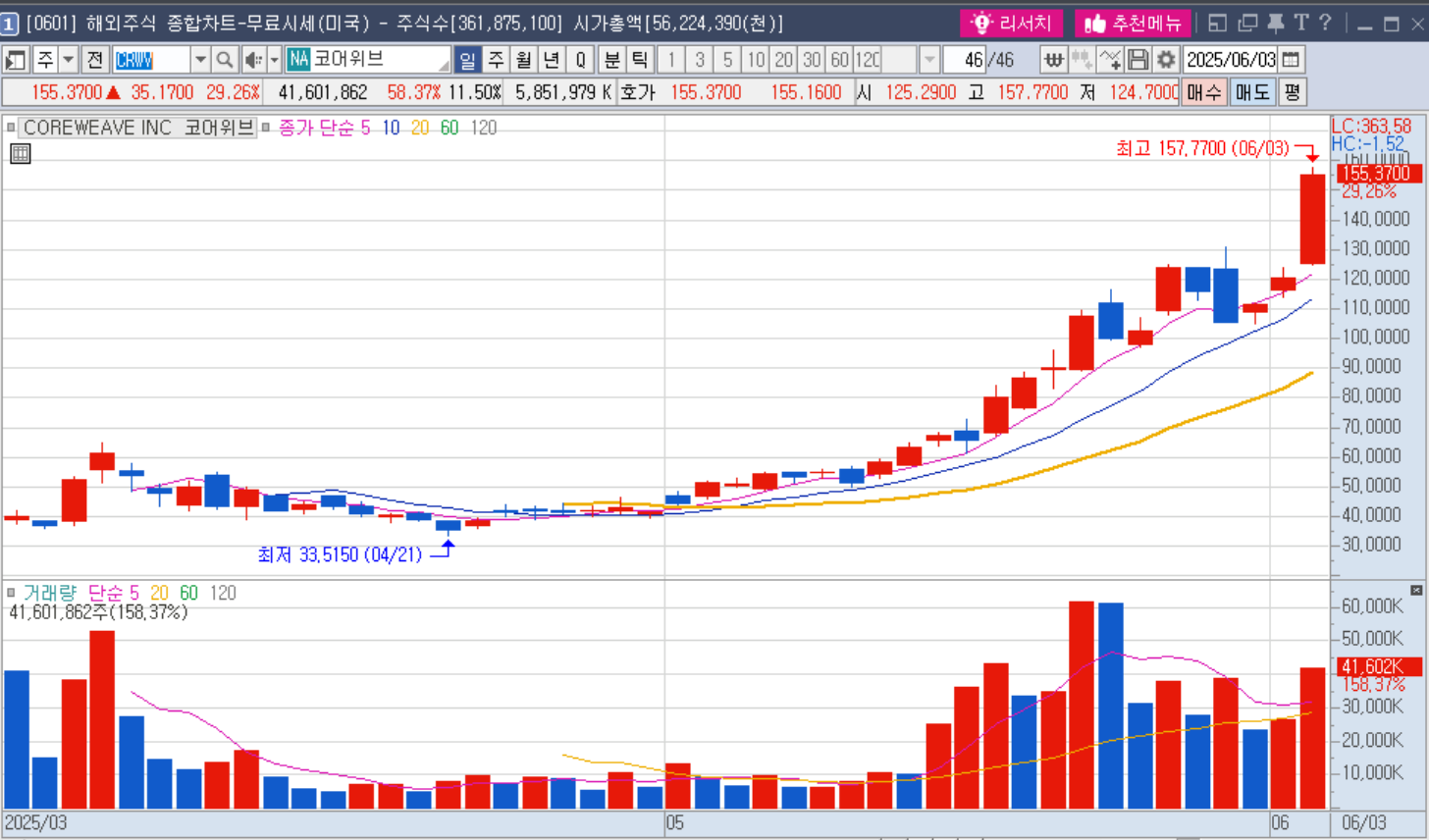Select the monthly 월 chart period
The image size is (1429, 840).
tap(523, 60)
